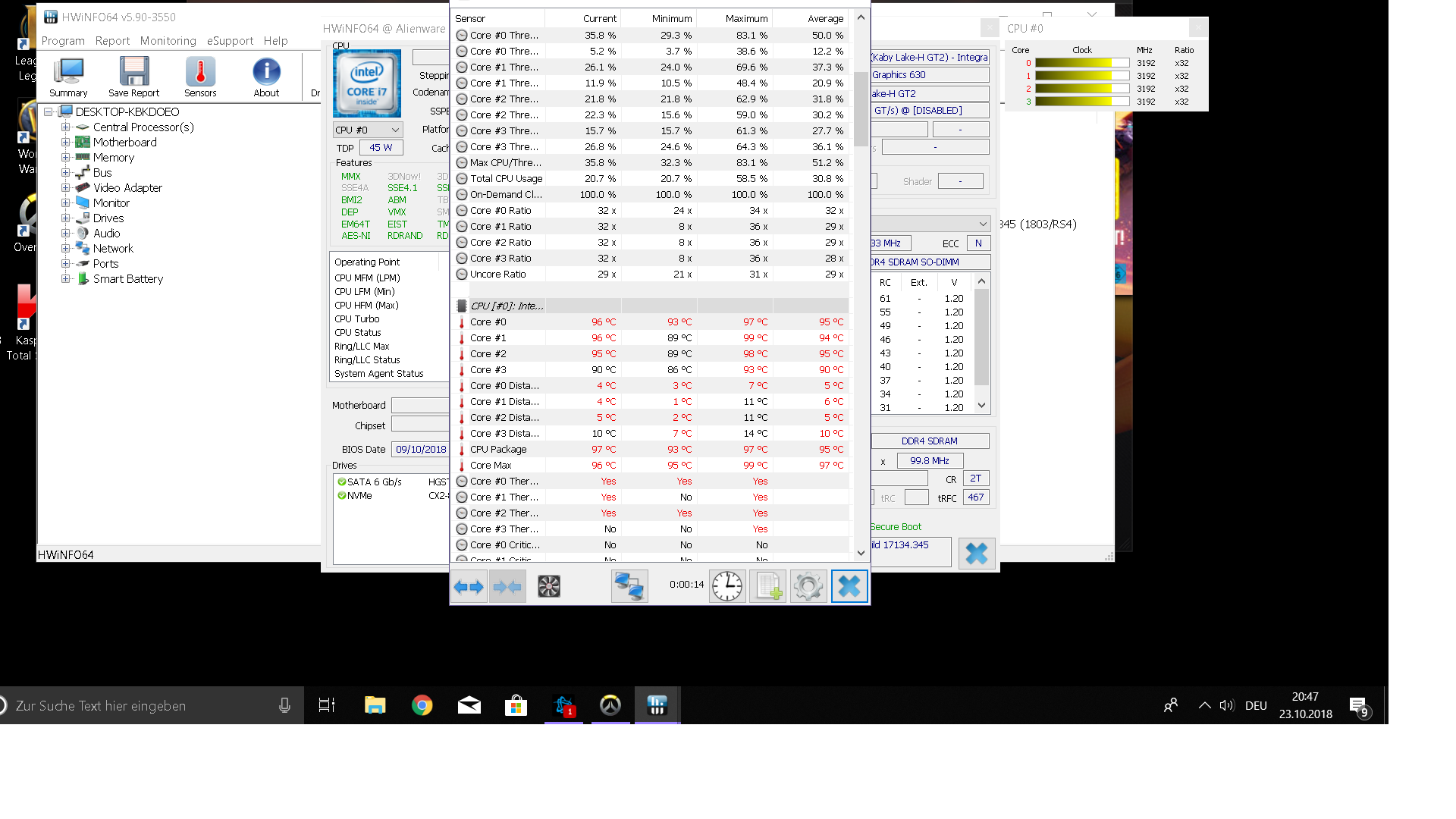Open the CPU #0 selector dropdown
This screenshot has height=819, width=1456.
368,130
